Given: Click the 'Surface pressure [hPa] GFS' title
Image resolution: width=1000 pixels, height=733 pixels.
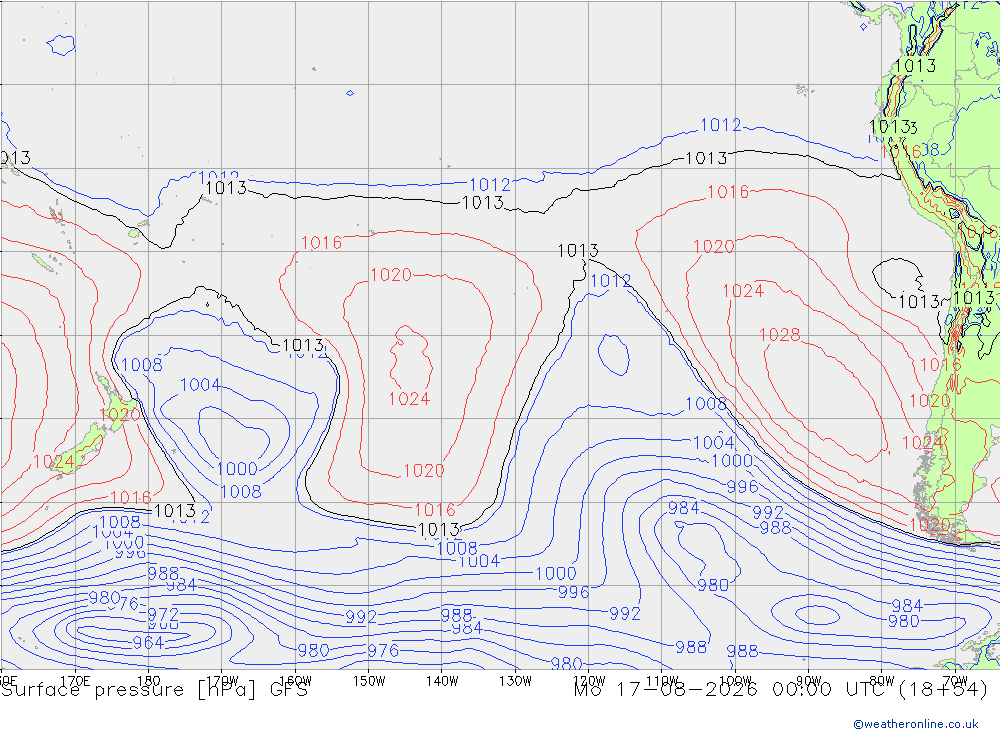Looking at the screenshot, I should 154,690.
